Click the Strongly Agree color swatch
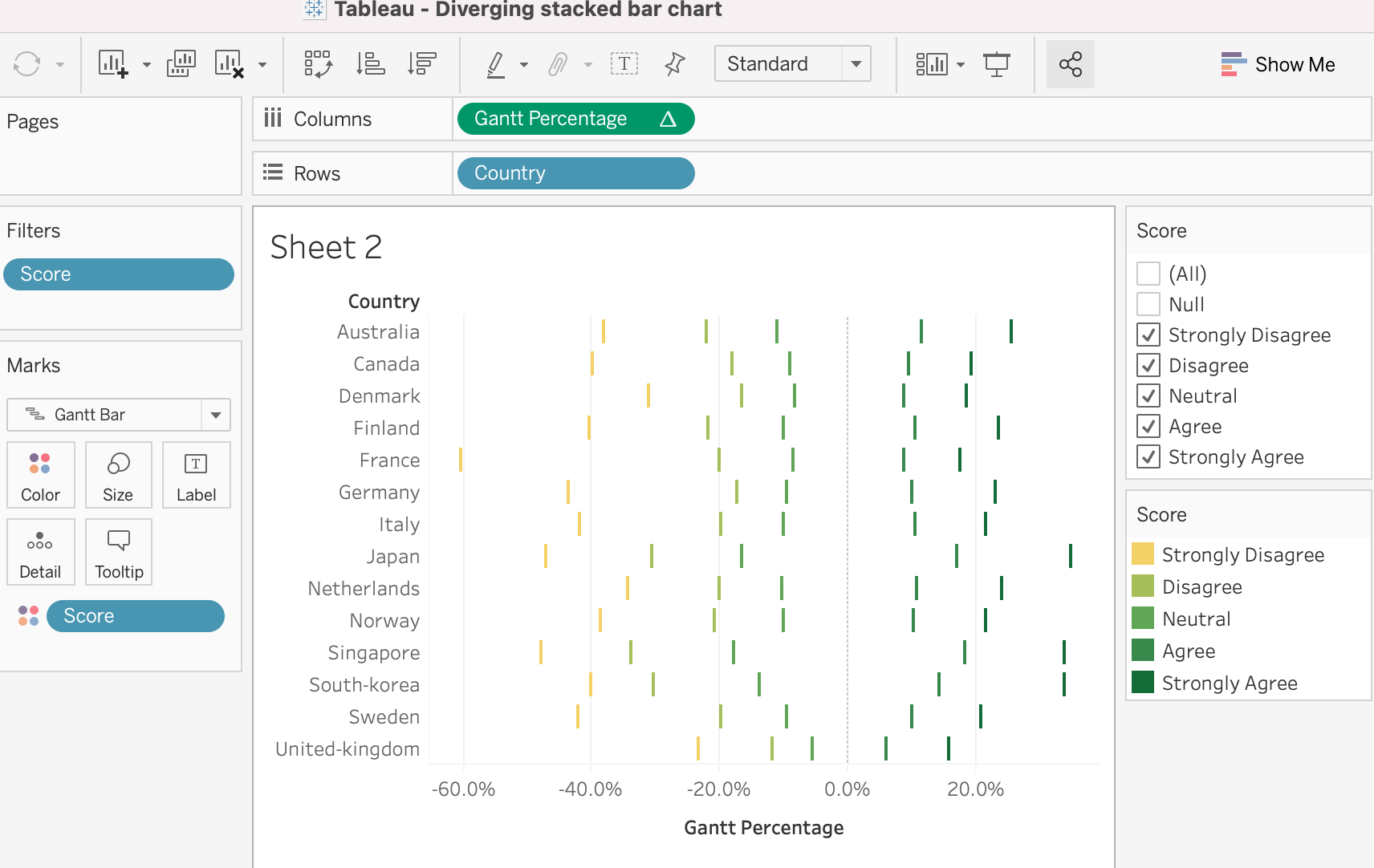The width and height of the screenshot is (1374, 868). pyautogui.click(x=1143, y=683)
